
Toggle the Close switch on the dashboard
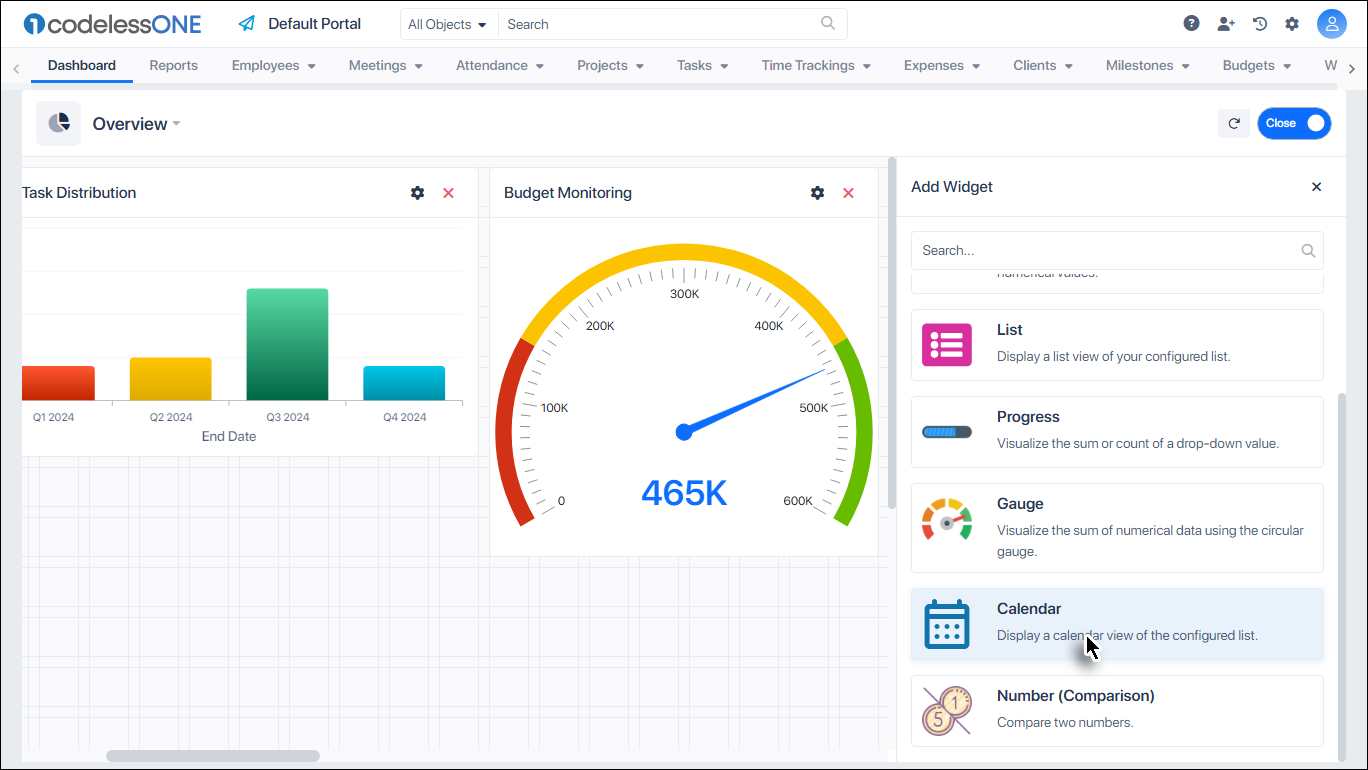click(1294, 123)
